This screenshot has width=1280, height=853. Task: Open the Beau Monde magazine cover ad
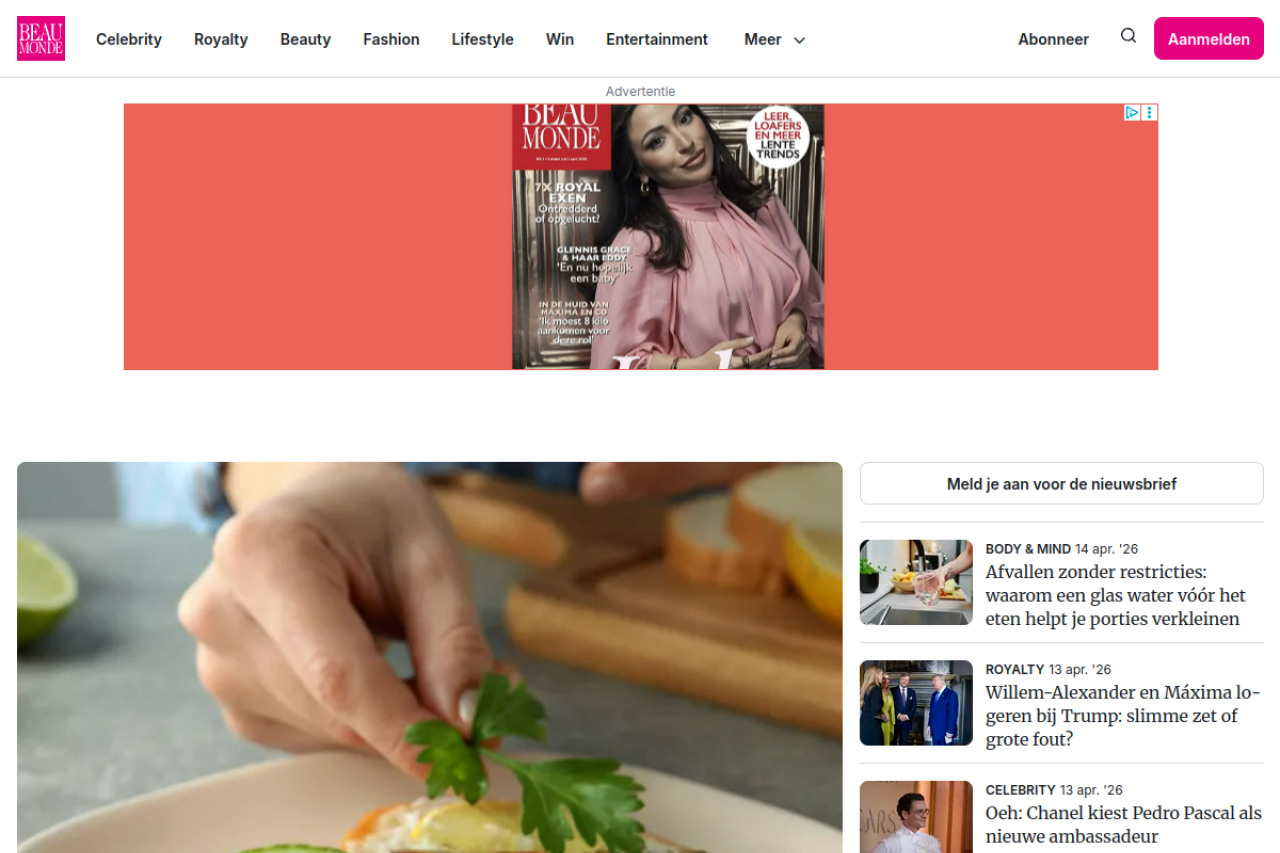click(x=668, y=237)
